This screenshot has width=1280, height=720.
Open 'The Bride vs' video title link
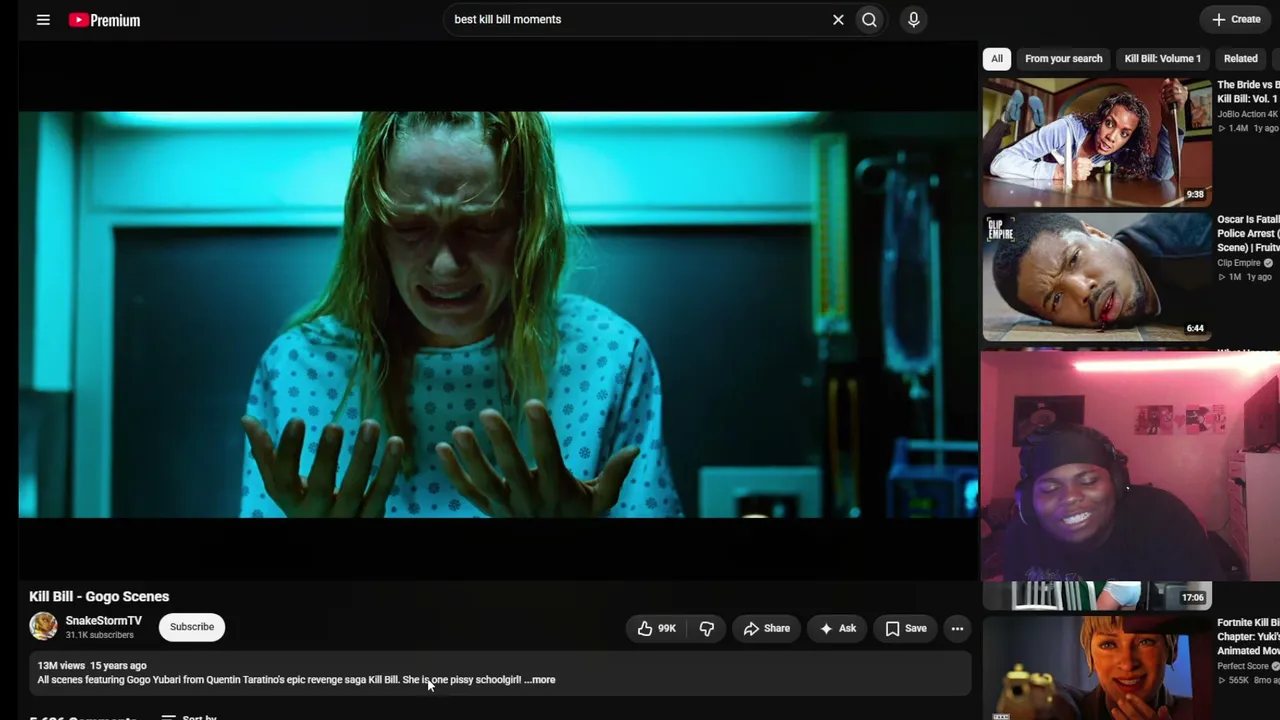1248,92
